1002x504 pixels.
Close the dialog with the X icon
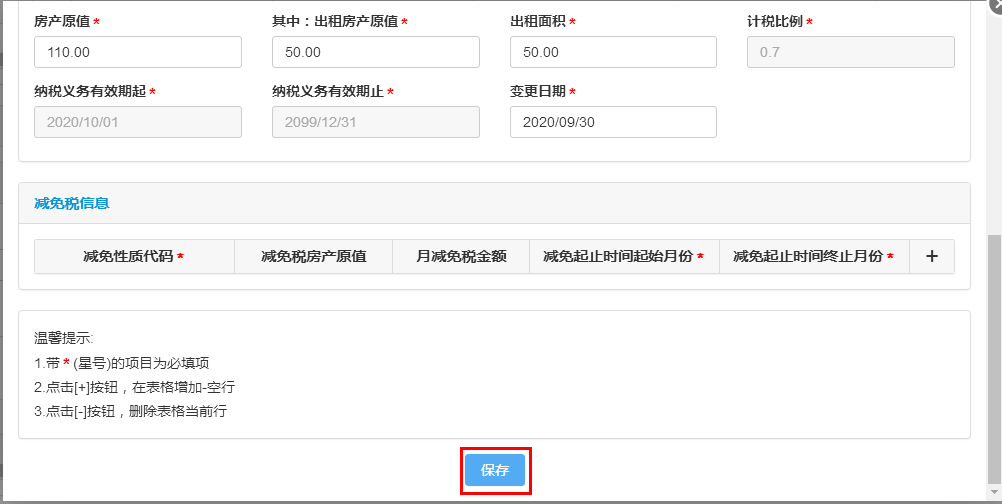pos(996,4)
